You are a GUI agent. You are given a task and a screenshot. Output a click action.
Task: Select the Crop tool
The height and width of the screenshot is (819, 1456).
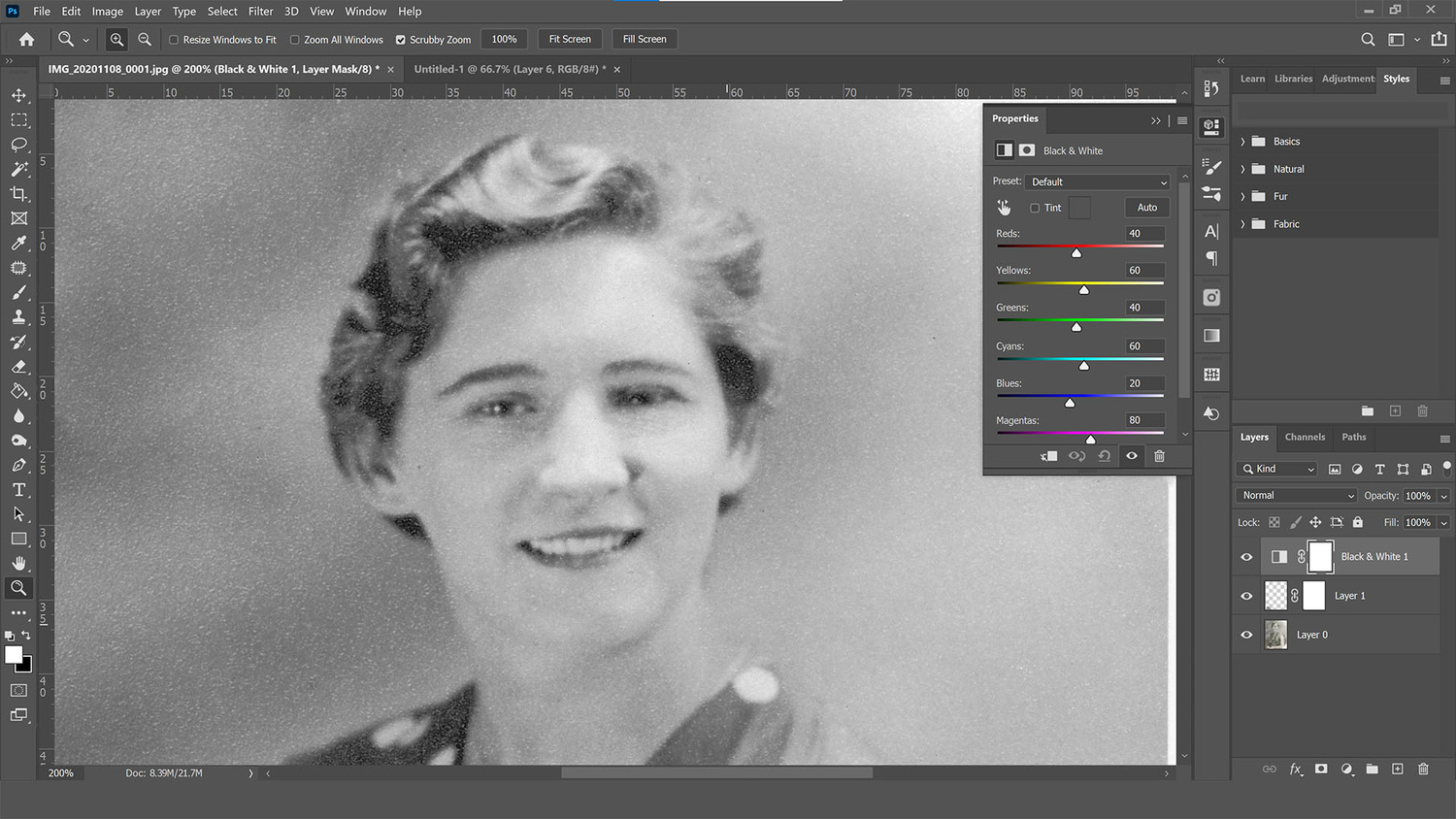click(x=19, y=193)
